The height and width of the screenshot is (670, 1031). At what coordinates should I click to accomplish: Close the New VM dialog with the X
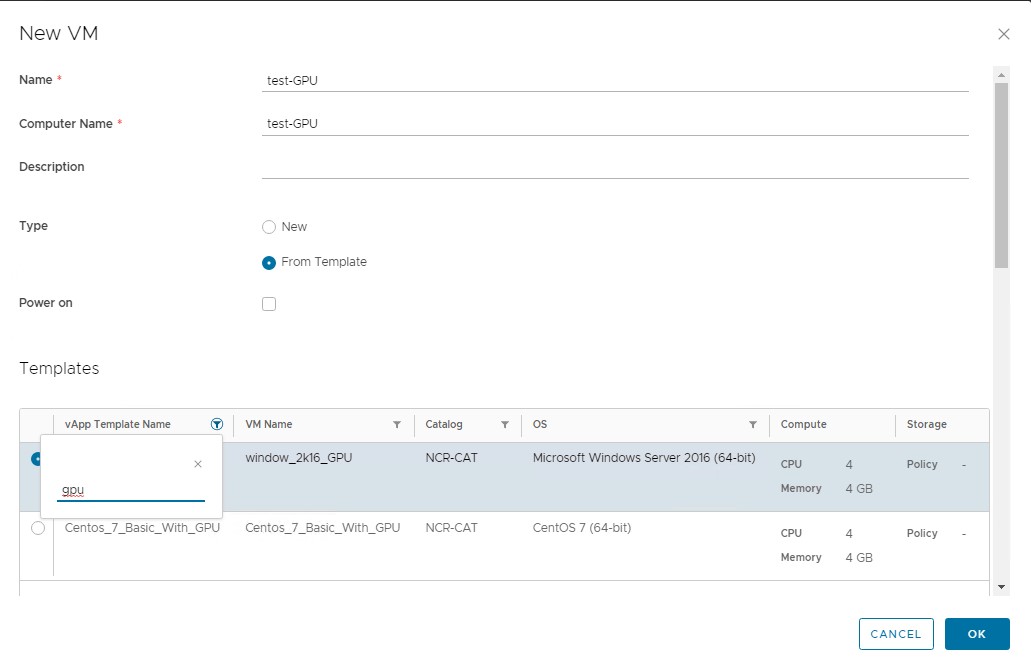point(1004,33)
